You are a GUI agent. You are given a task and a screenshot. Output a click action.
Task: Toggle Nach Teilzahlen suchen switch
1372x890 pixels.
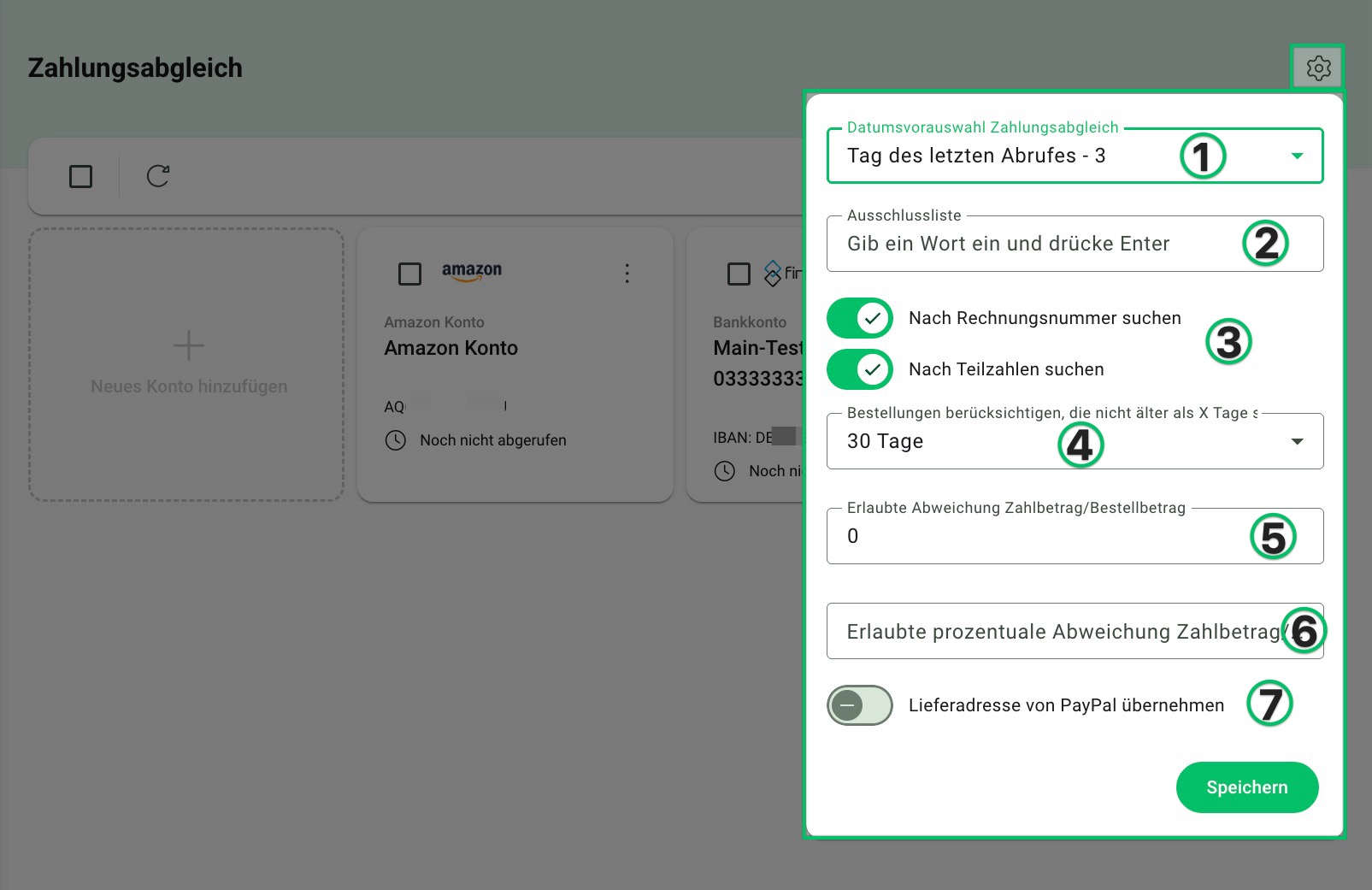click(860, 369)
